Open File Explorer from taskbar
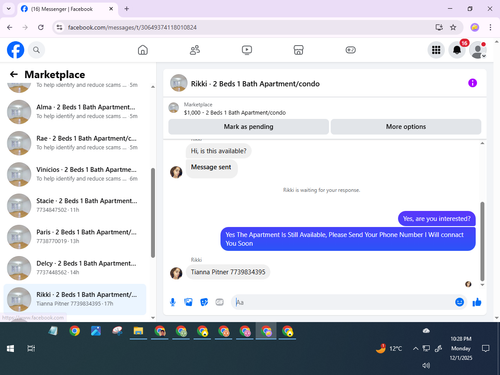 click(x=138, y=331)
